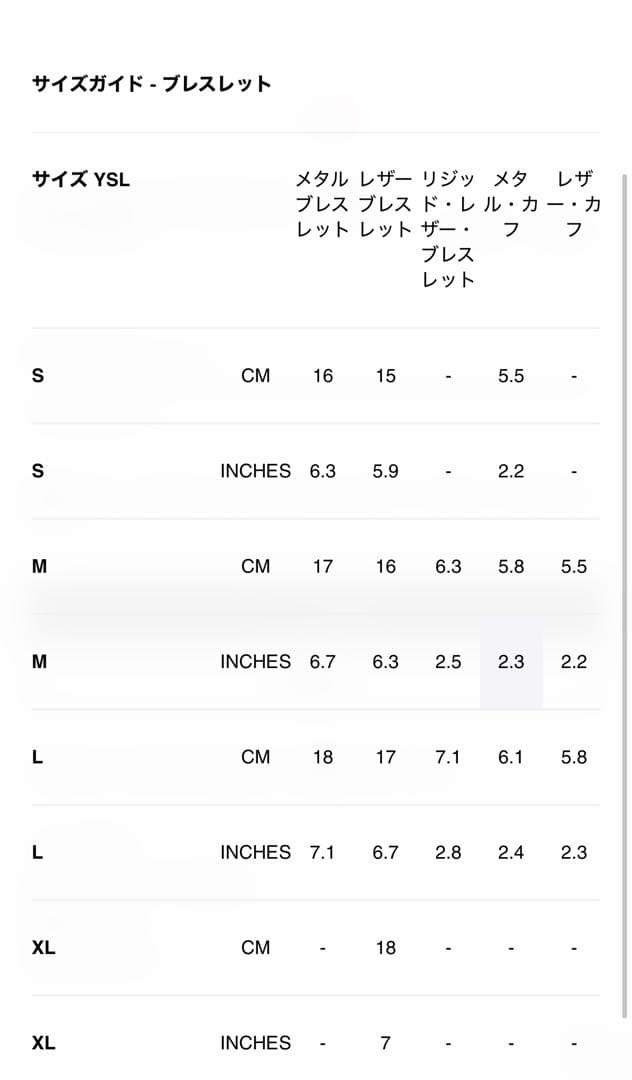
Task: Select the メタルブレスレット column header
Action: click(322, 204)
